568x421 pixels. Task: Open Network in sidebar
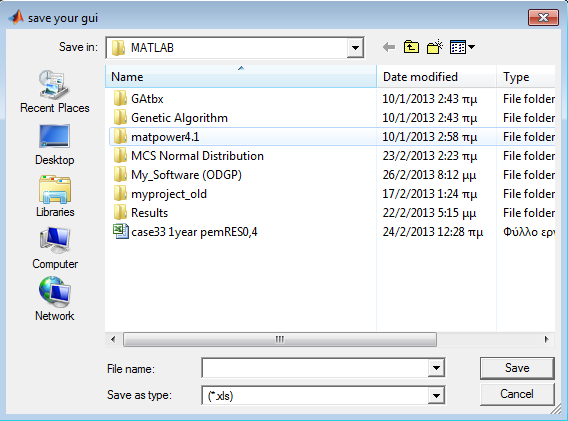point(54,299)
